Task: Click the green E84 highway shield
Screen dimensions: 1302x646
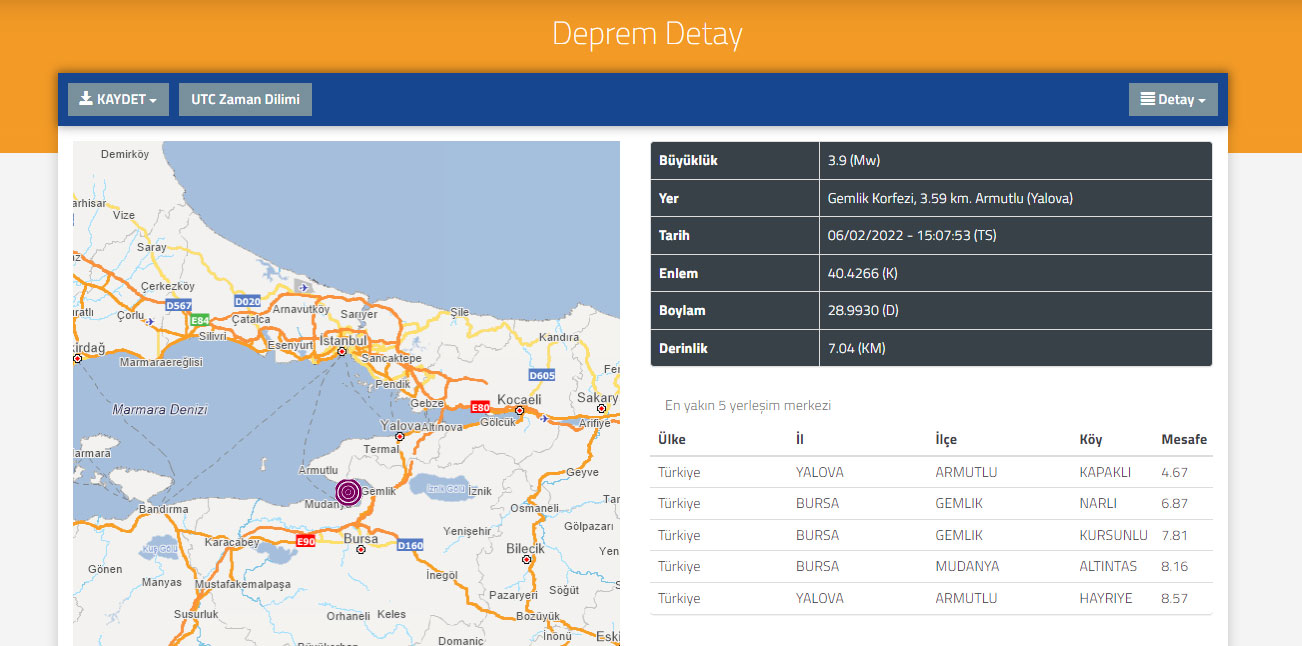Action: pos(200,320)
